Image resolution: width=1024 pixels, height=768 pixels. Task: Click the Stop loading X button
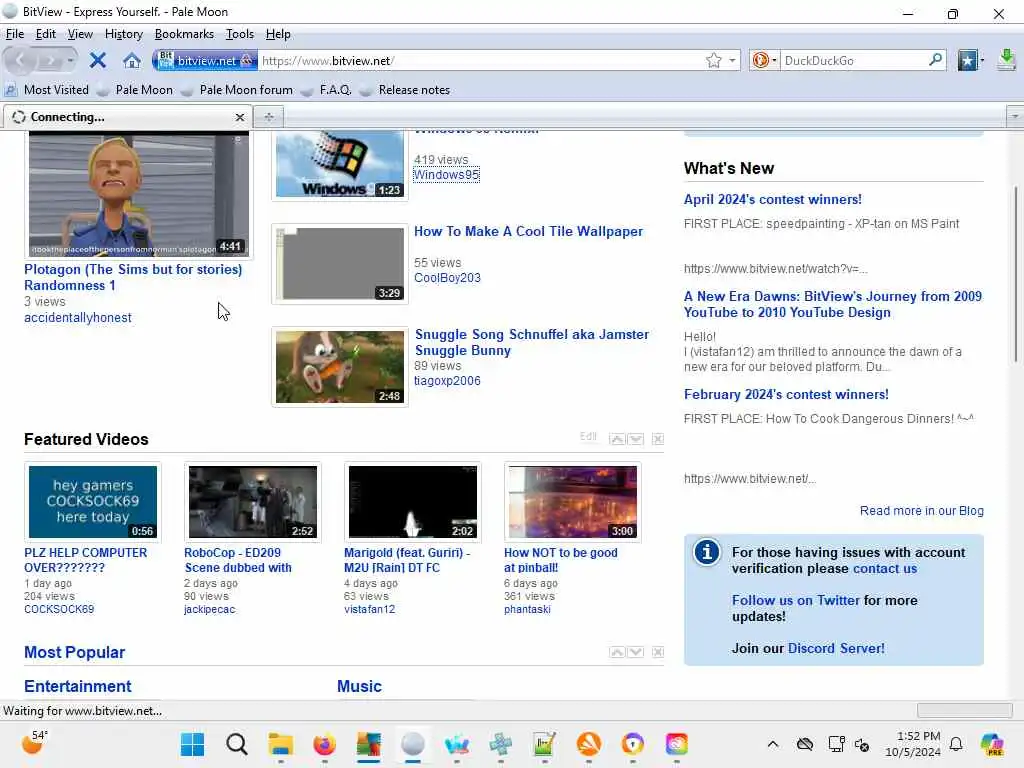(x=97, y=61)
